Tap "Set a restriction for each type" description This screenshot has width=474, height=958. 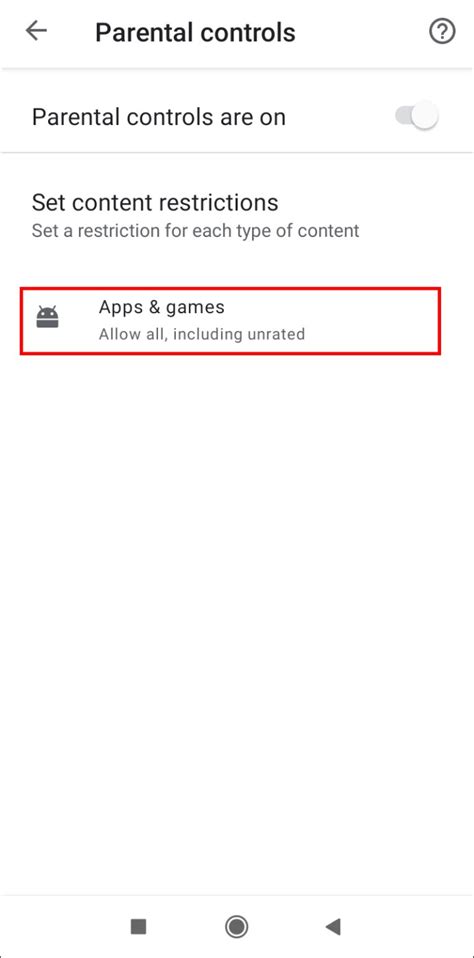[x=195, y=231]
